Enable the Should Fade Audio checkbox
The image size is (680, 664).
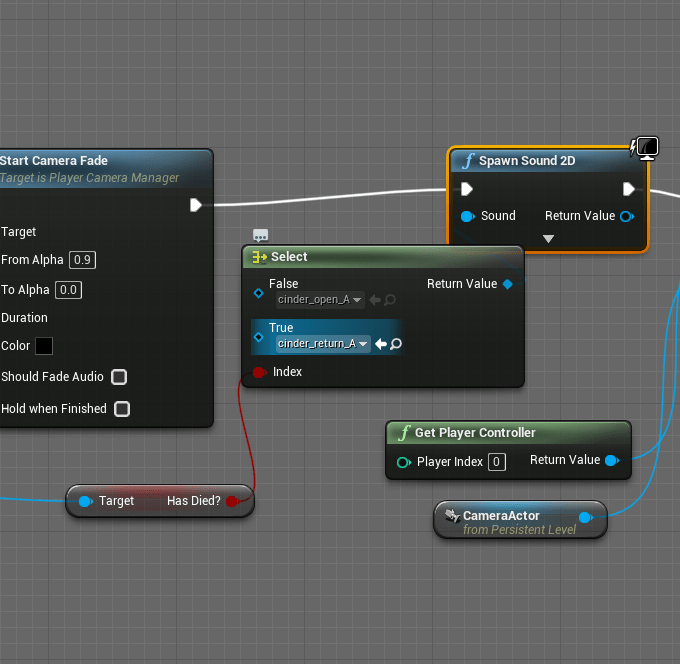pos(119,377)
